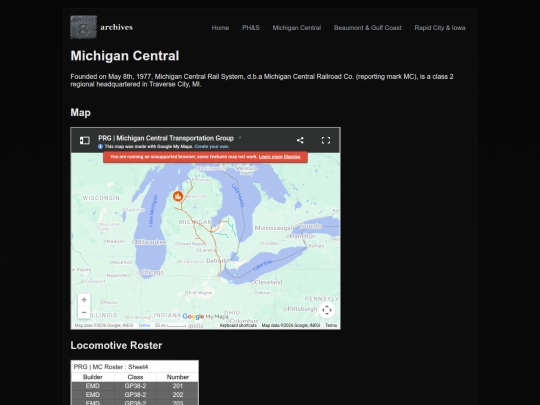Click the 'Pittsburgh' label on the map
This screenshot has width=540, height=405.
[302, 309]
